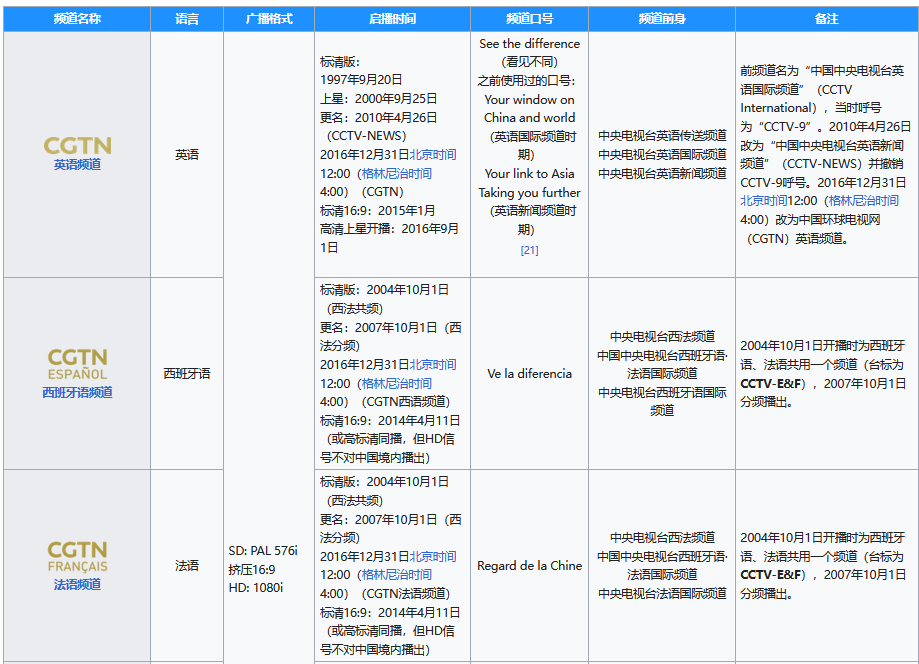Select the 西班牙语 language cell
The width and height of the screenshot is (919, 664).
(187, 373)
